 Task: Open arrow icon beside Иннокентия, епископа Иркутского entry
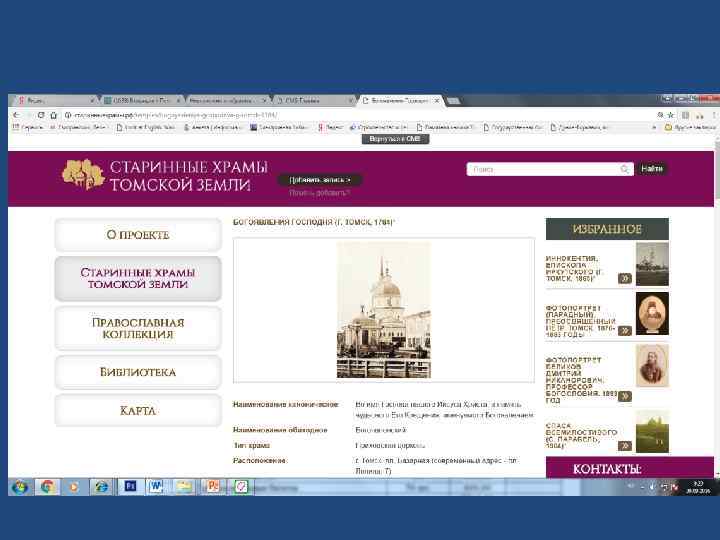click(x=624, y=278)
